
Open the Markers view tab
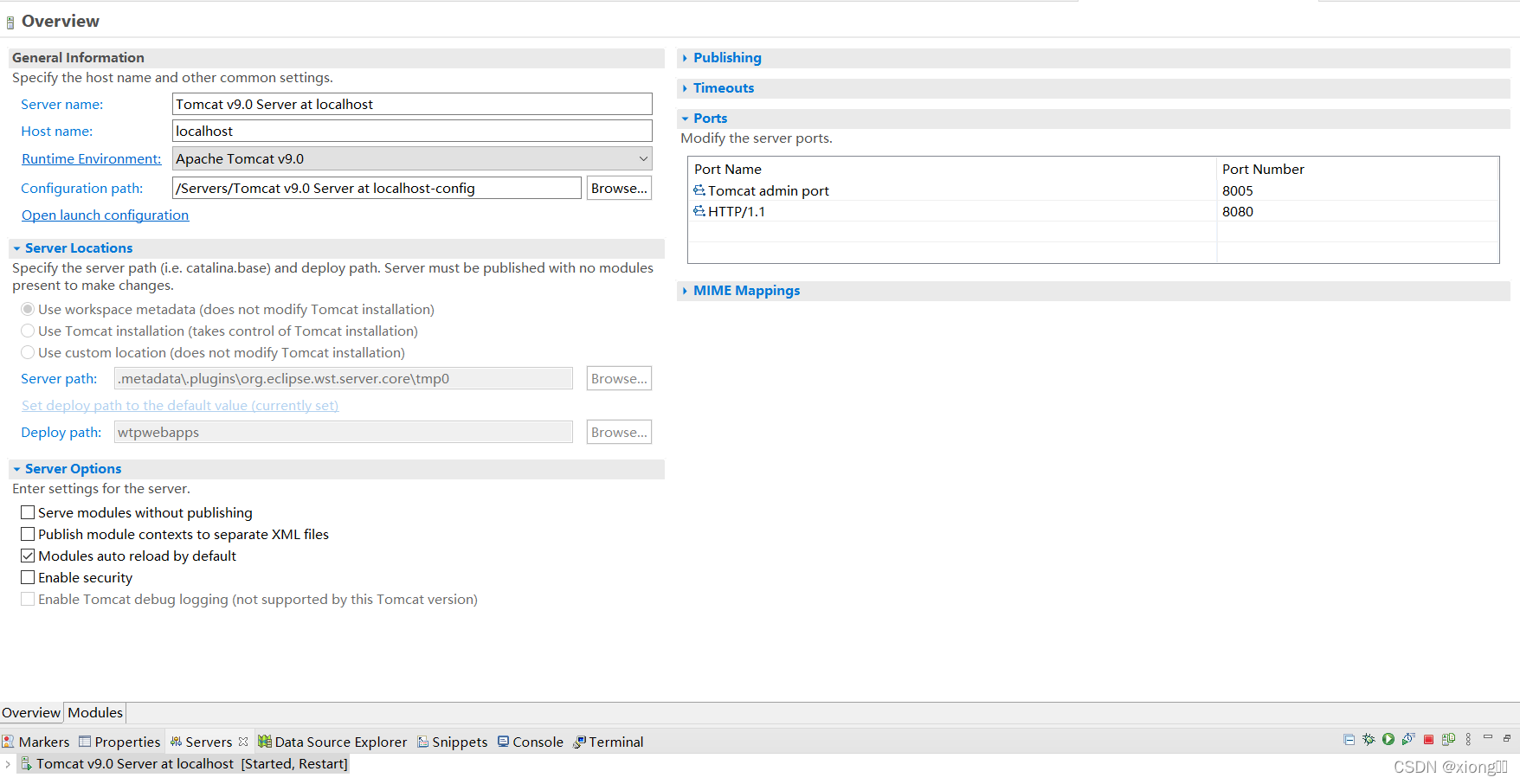[35, 742]
